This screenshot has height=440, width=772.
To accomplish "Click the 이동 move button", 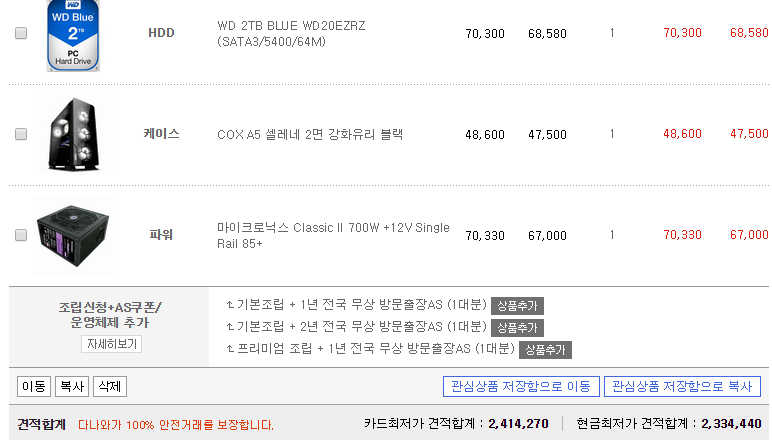I will tap(33, 386).
